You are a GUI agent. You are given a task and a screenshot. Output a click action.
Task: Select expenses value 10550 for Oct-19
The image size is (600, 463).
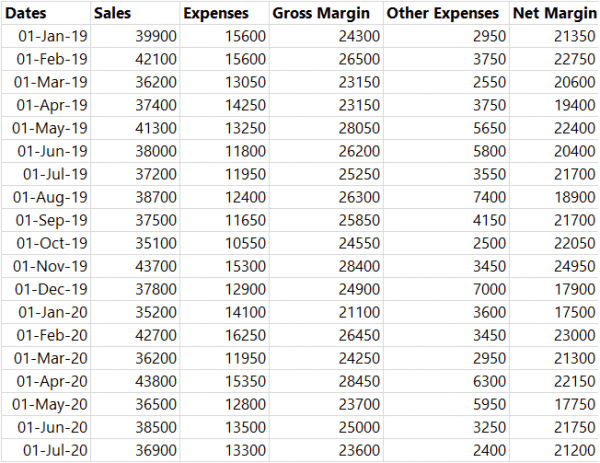pos(225,243)
